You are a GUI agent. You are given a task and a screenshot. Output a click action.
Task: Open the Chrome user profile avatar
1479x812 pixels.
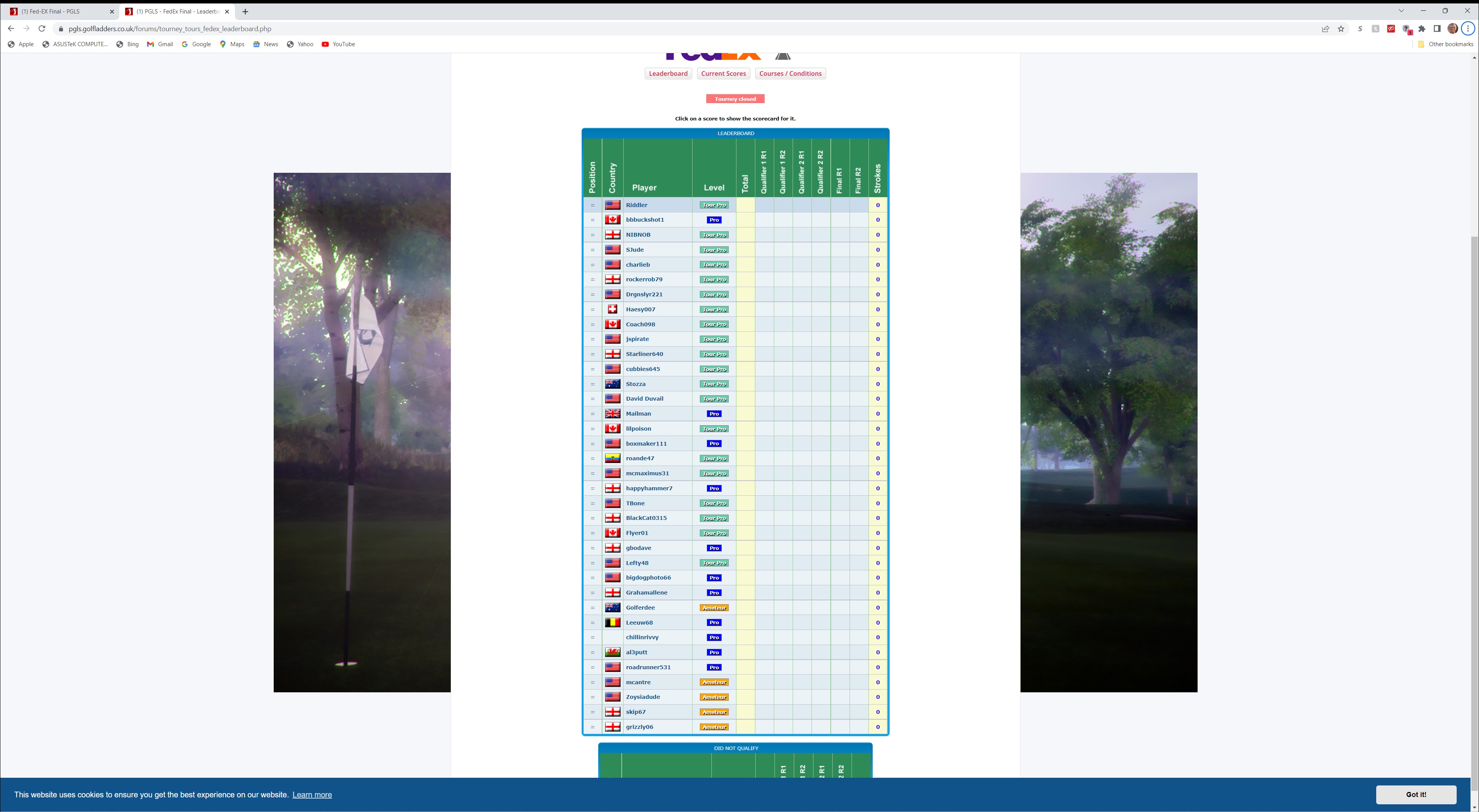[1452, 29]
